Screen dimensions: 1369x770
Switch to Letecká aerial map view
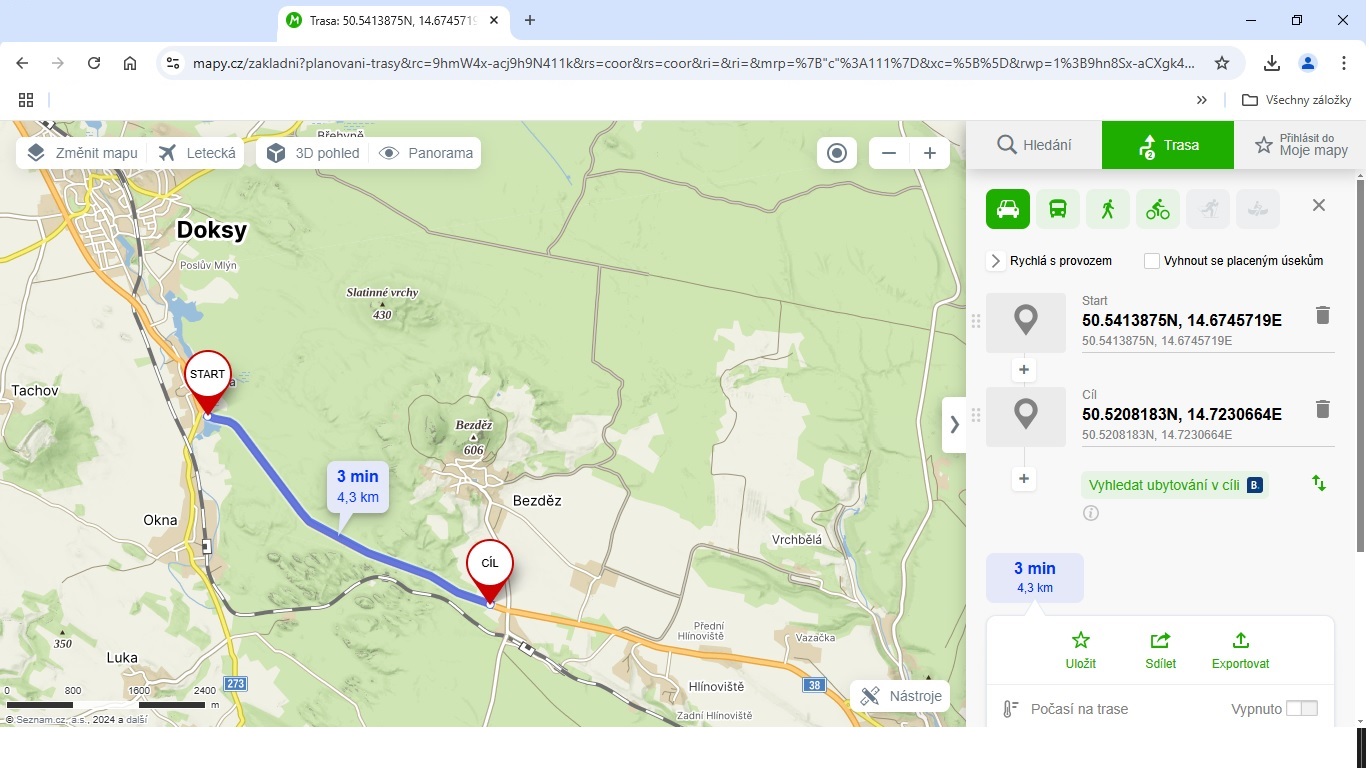tap(198, 153)
